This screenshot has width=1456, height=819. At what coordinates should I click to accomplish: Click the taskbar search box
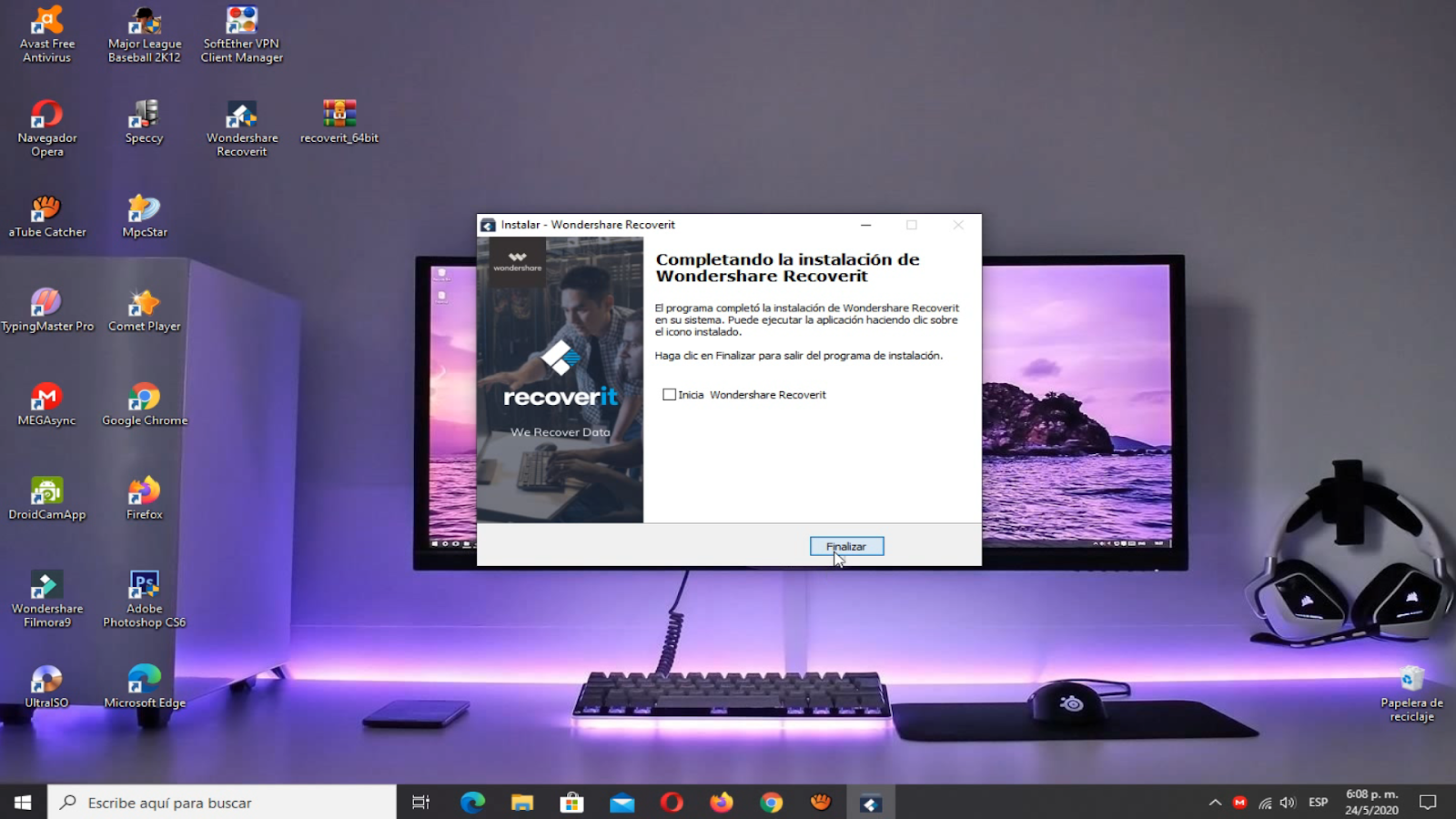[x=222, y=803]
